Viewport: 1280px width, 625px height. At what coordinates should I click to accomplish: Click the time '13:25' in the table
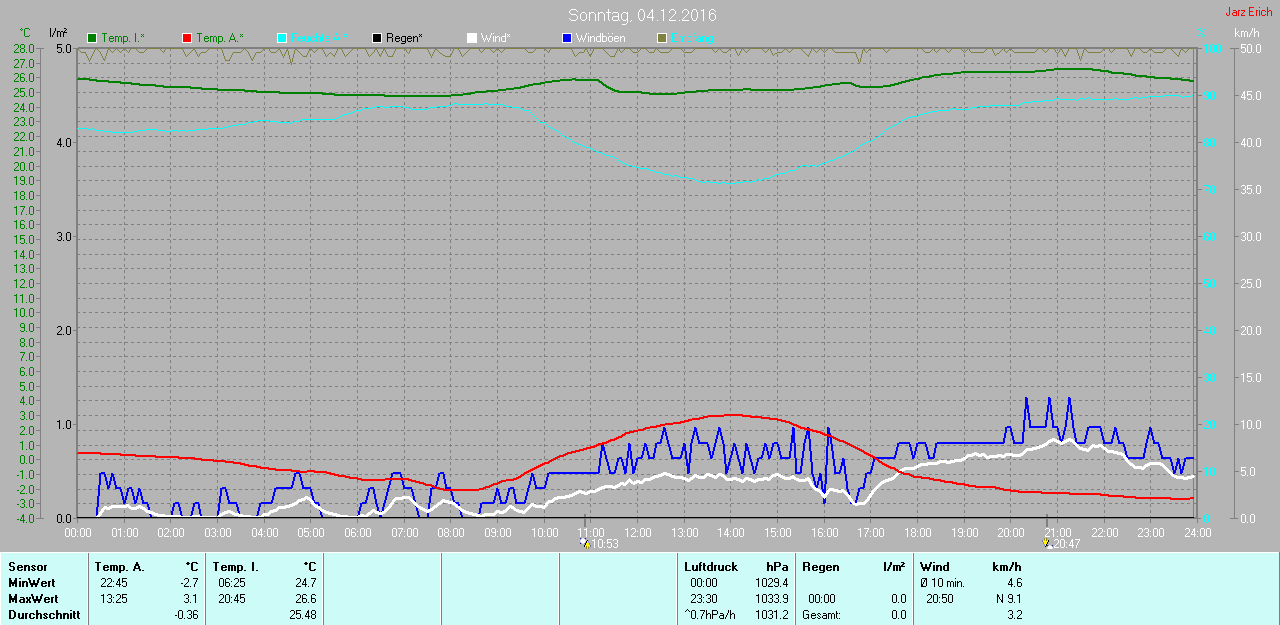click(x=113, y=598)
